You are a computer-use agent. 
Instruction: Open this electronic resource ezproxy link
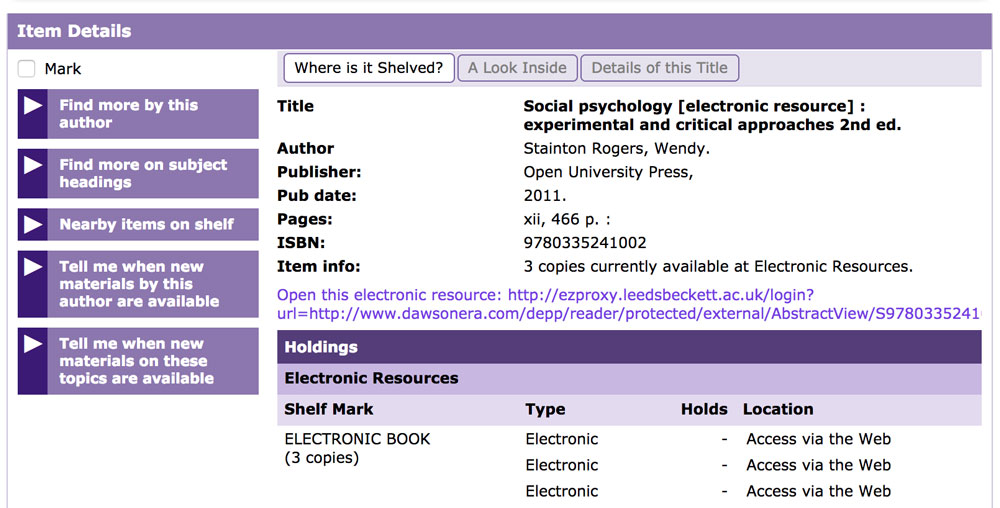[627, 304]
